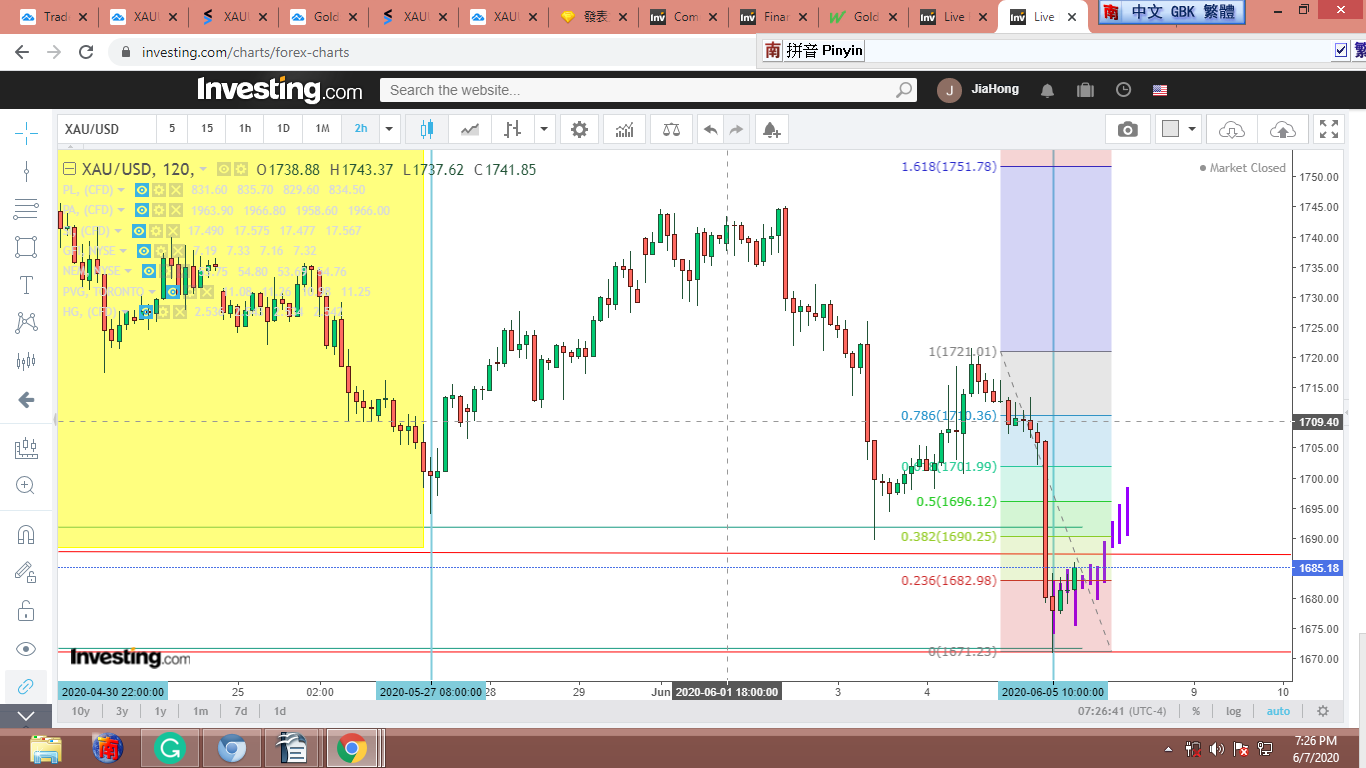Enter fullscreen chart mode
The image size is (1366, 768).
tap(1328, 129)
